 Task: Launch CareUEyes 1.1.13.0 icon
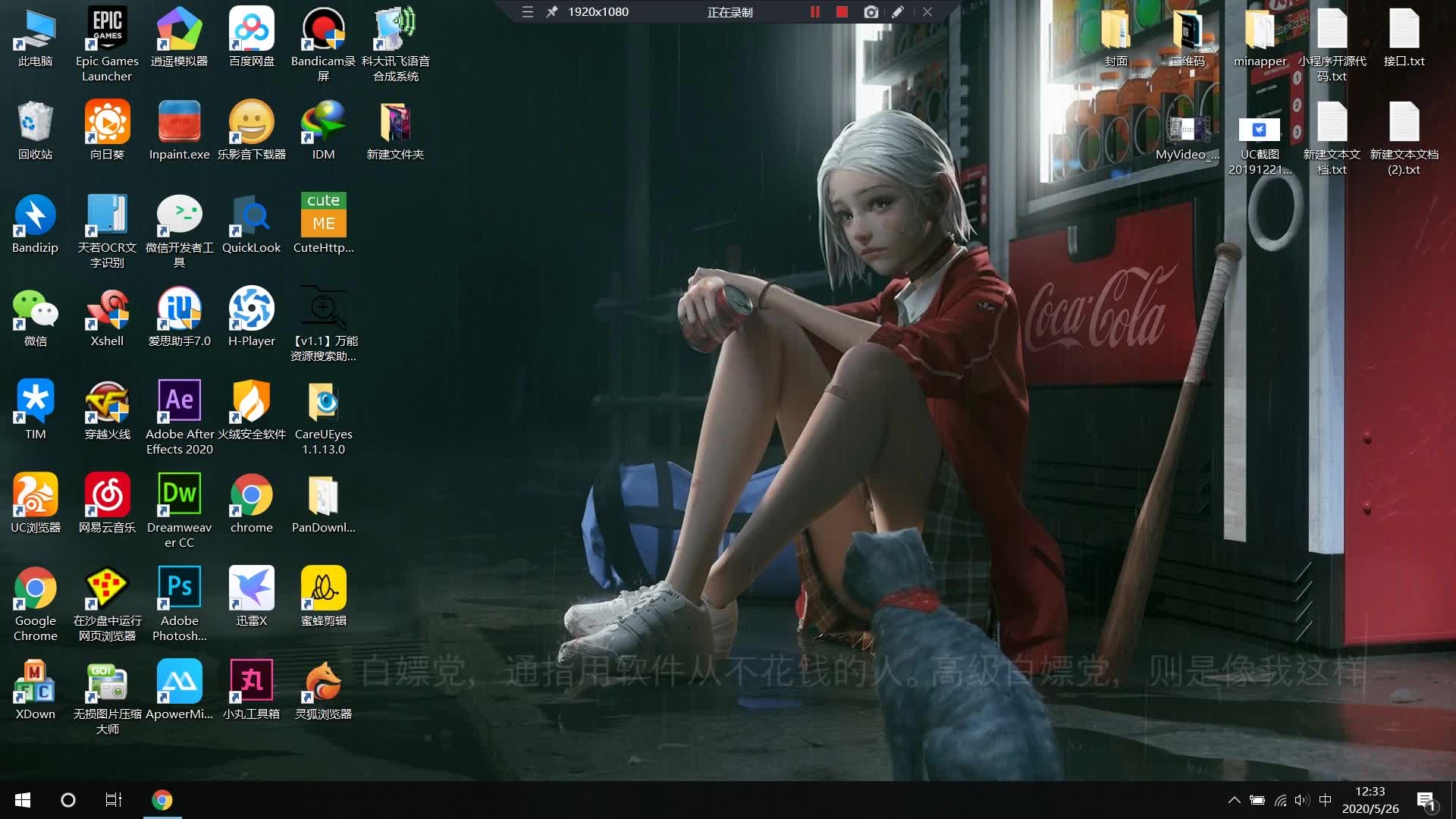(x=323, y=417)
